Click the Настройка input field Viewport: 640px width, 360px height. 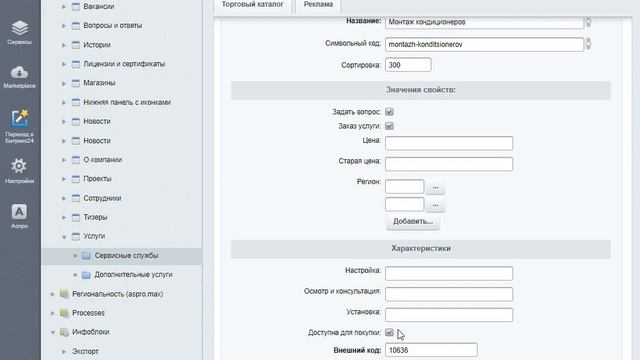click(449, 273)
